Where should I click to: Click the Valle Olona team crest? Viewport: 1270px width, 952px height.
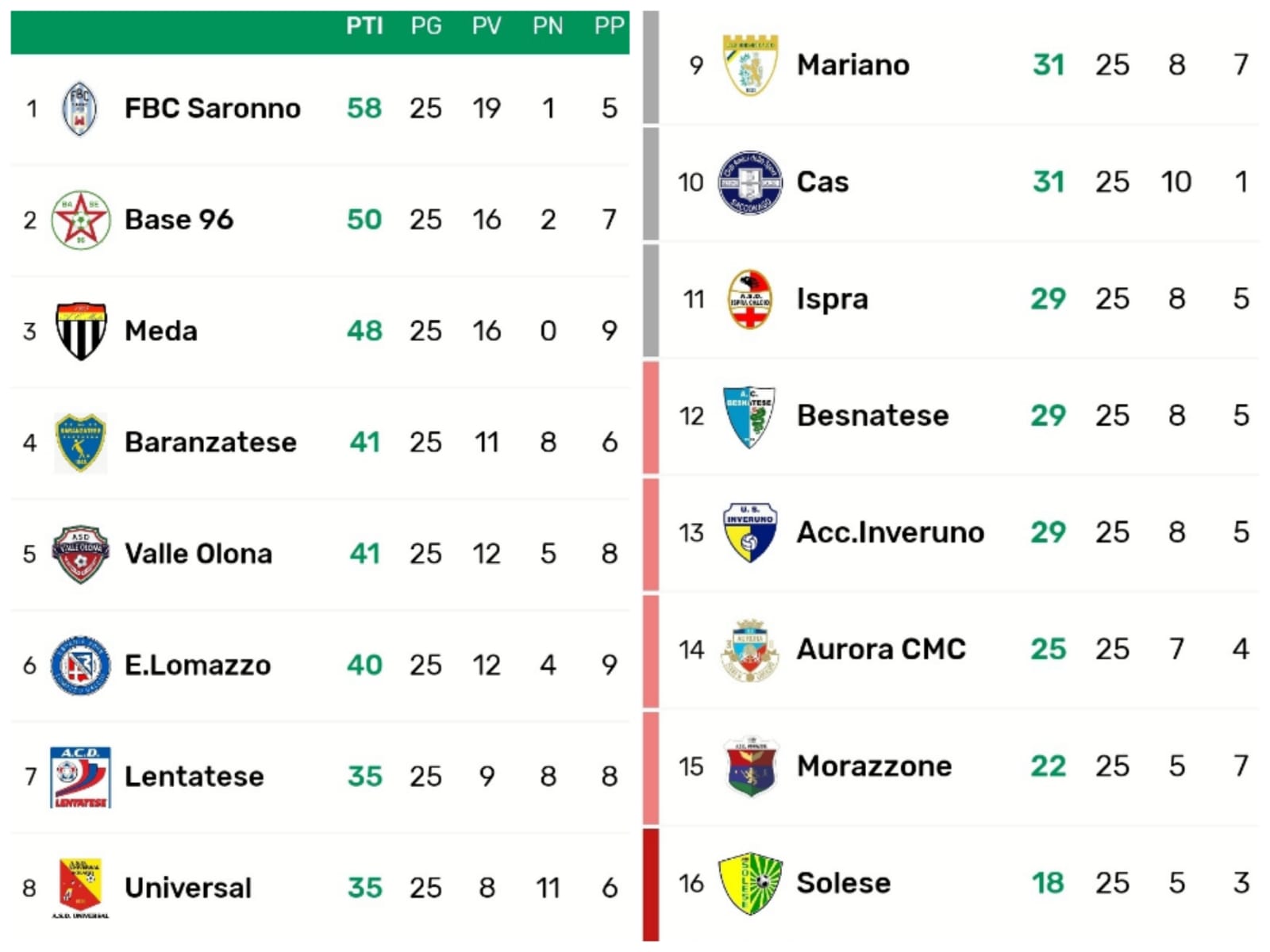pyautogui.click(x=80, y=554)
